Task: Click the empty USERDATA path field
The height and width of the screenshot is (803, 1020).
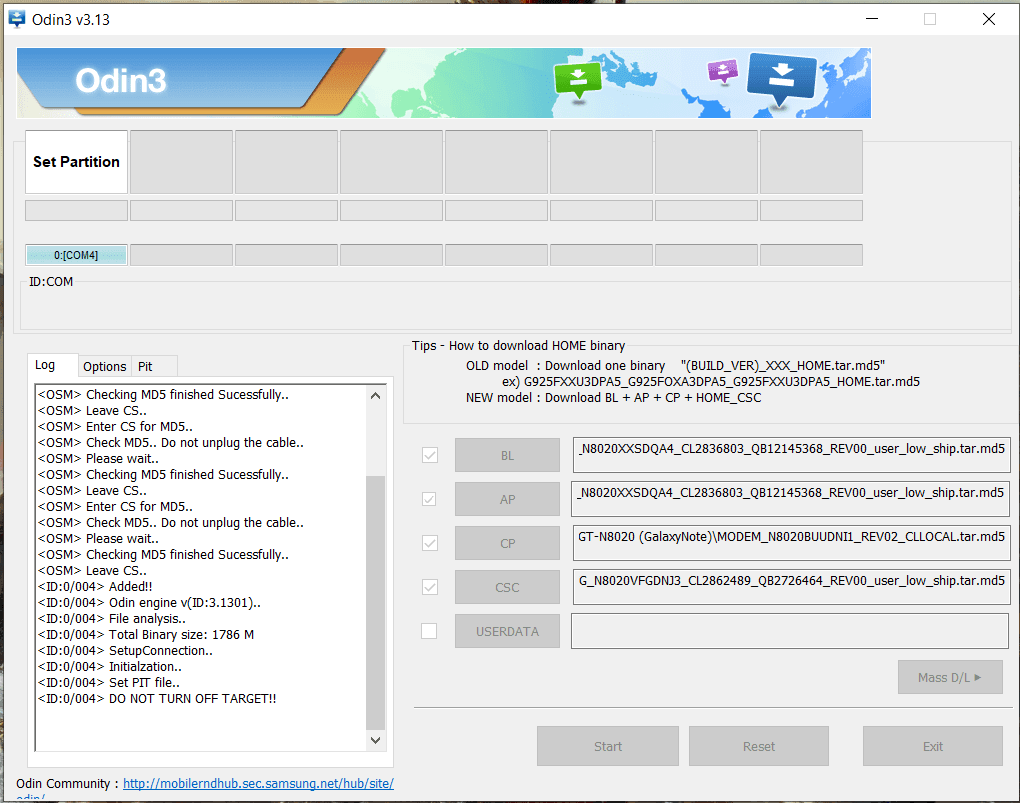Action: (x=790, y=631)
